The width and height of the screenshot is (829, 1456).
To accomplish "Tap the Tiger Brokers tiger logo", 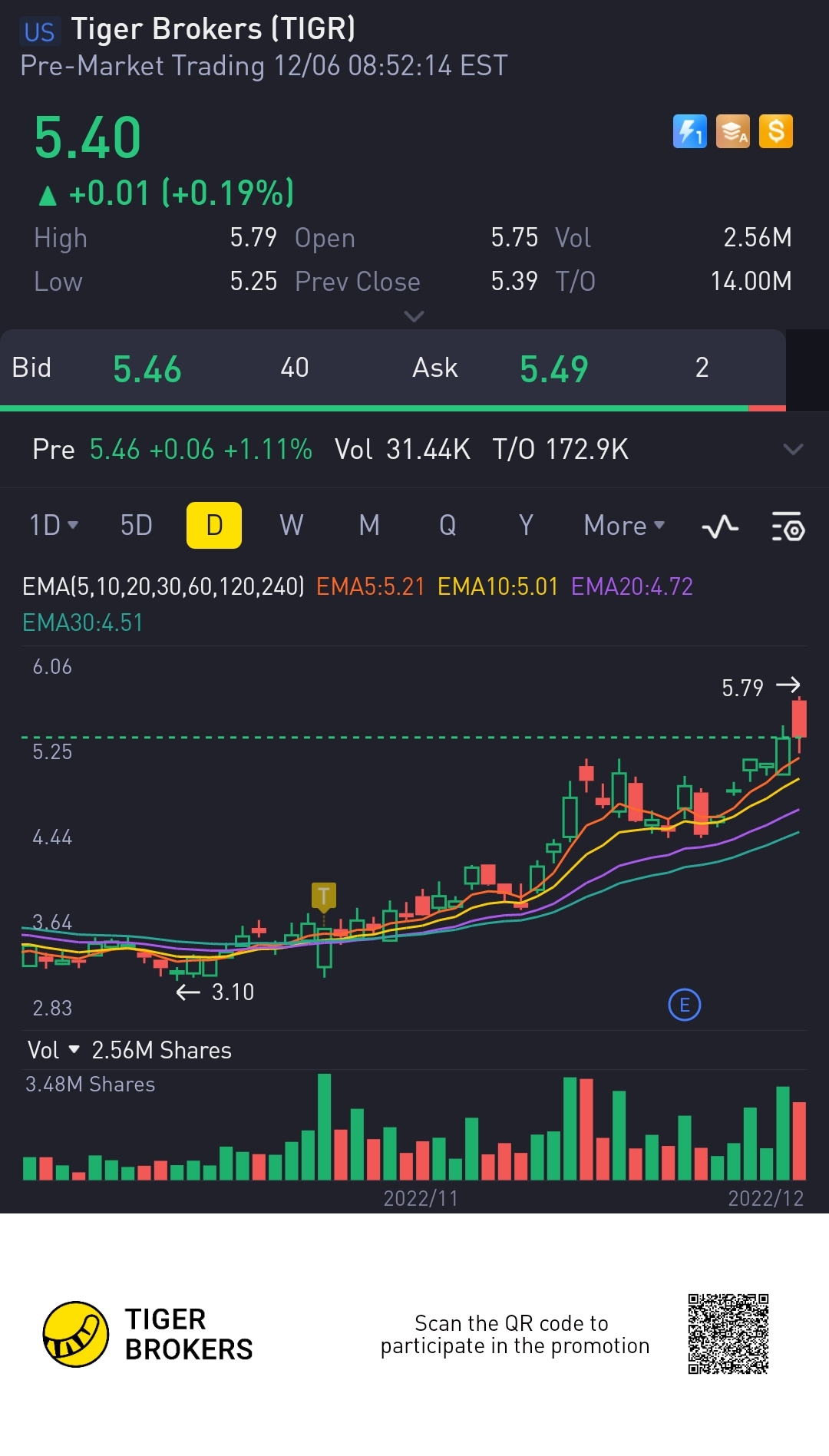I will (x=75, y=1334).
